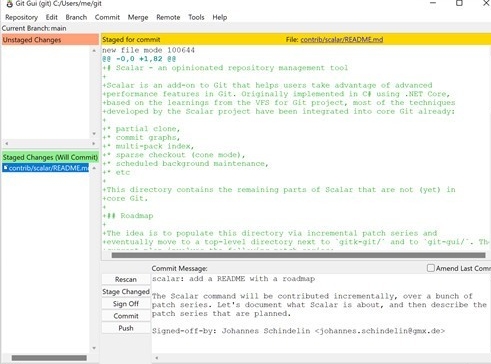Click the Git Gui app icon in the title bar

coord(9,4)
